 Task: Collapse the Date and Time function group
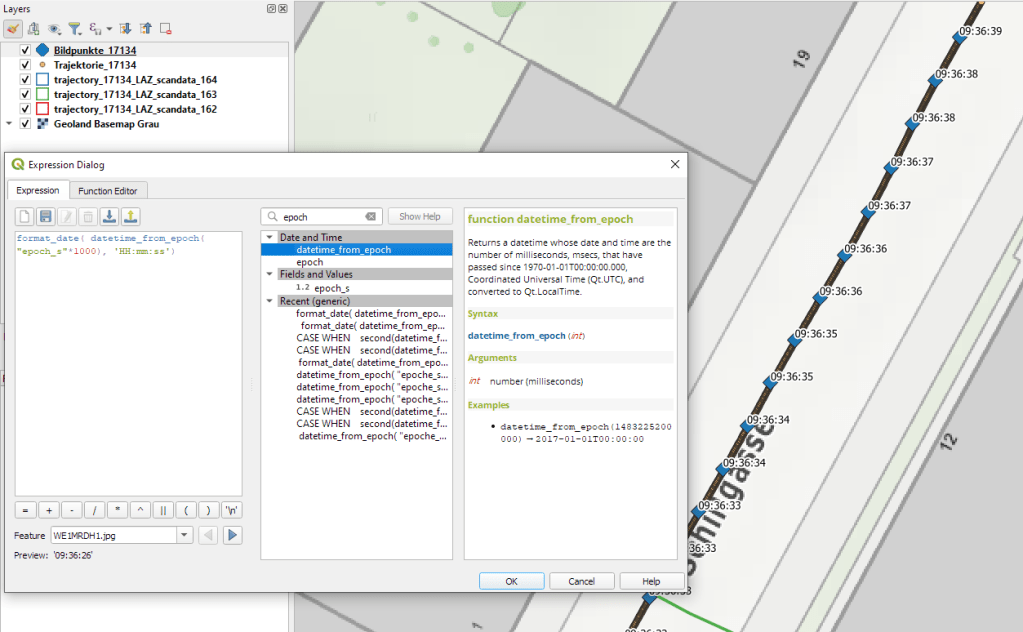(x=269, y=238)
